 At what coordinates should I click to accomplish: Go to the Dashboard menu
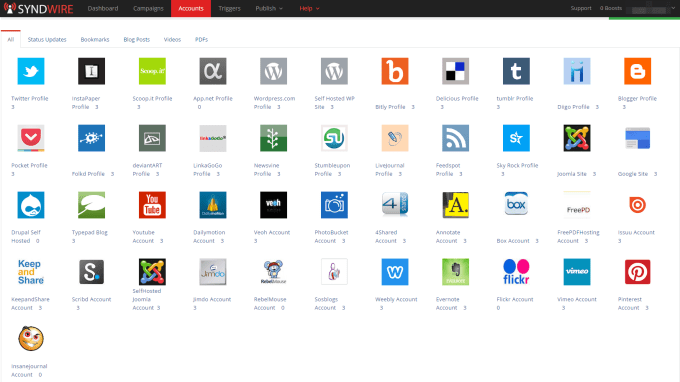(x=103, y=8)
